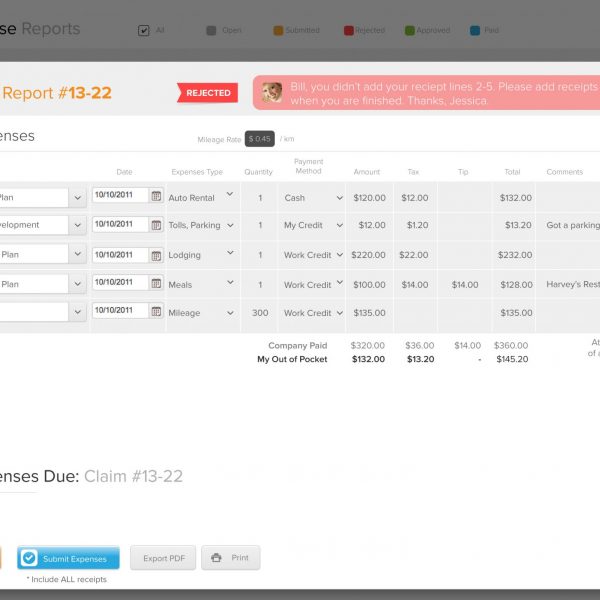Image resolution: width=600 pixels, height=600 pixels.
Task: Click the Report #13-22 title
Action: coord(57,93)
